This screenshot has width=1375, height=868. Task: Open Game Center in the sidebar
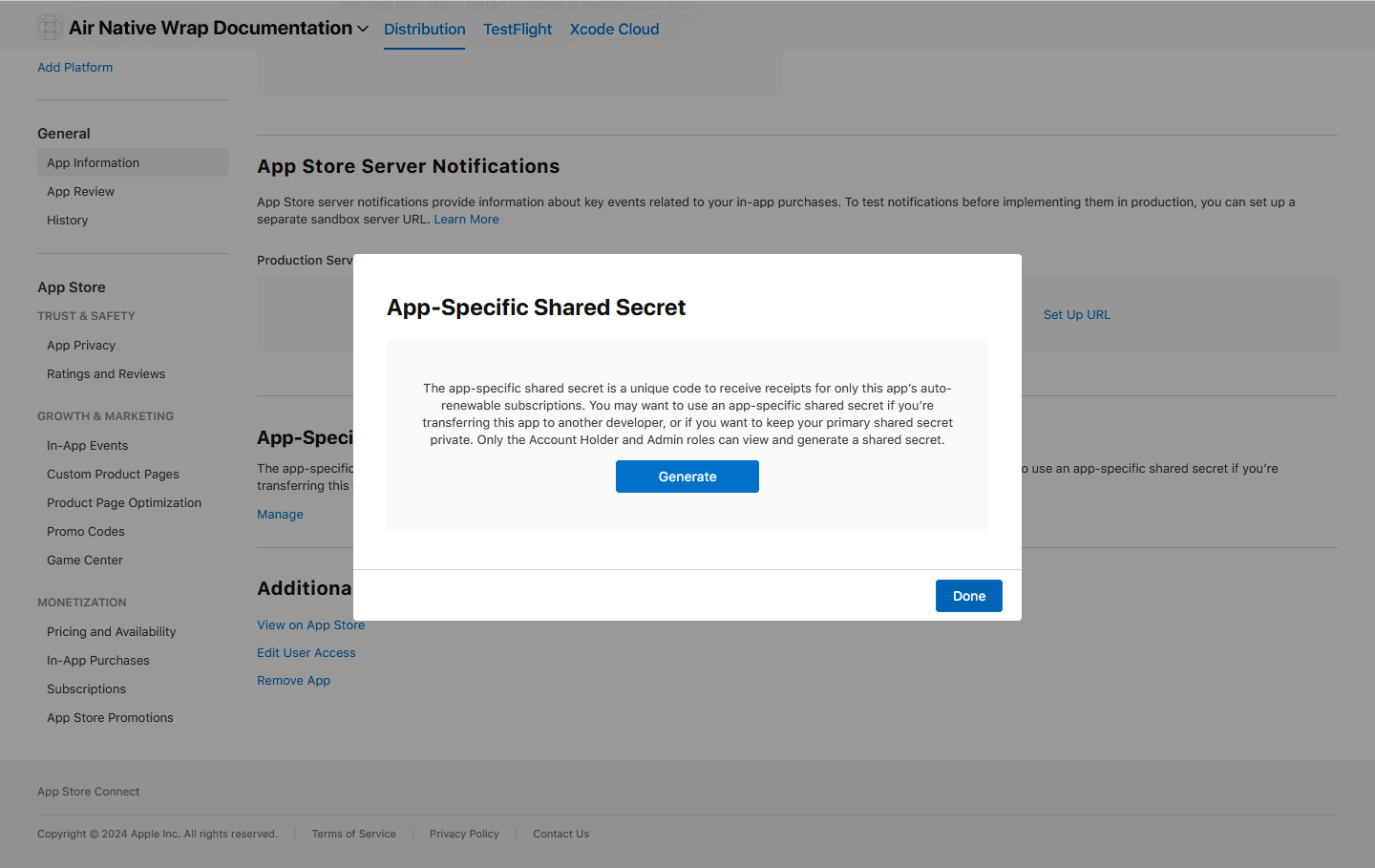[x=85, y=561]
